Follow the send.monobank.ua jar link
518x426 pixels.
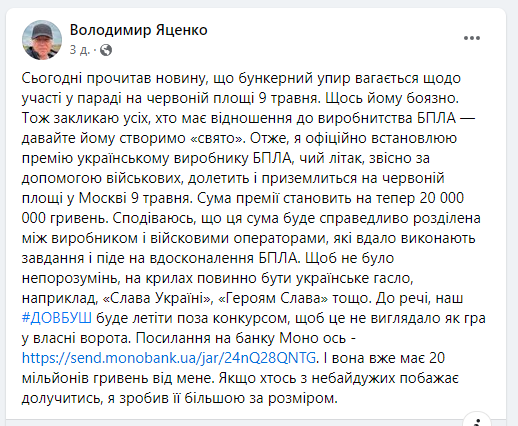click(169, 358)
